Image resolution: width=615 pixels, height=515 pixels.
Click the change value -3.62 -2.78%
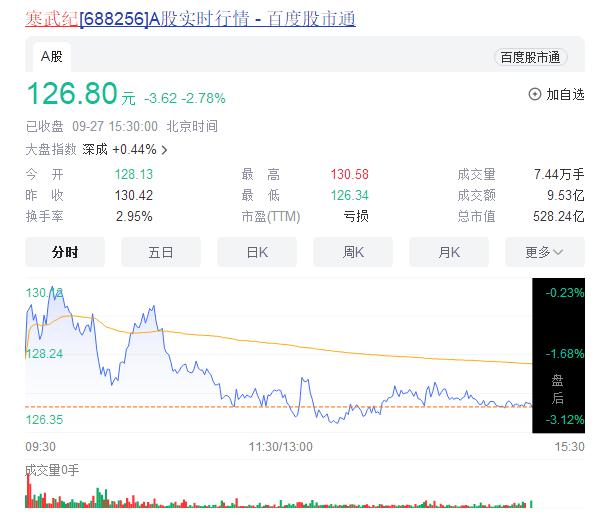(x=185, y=98)
